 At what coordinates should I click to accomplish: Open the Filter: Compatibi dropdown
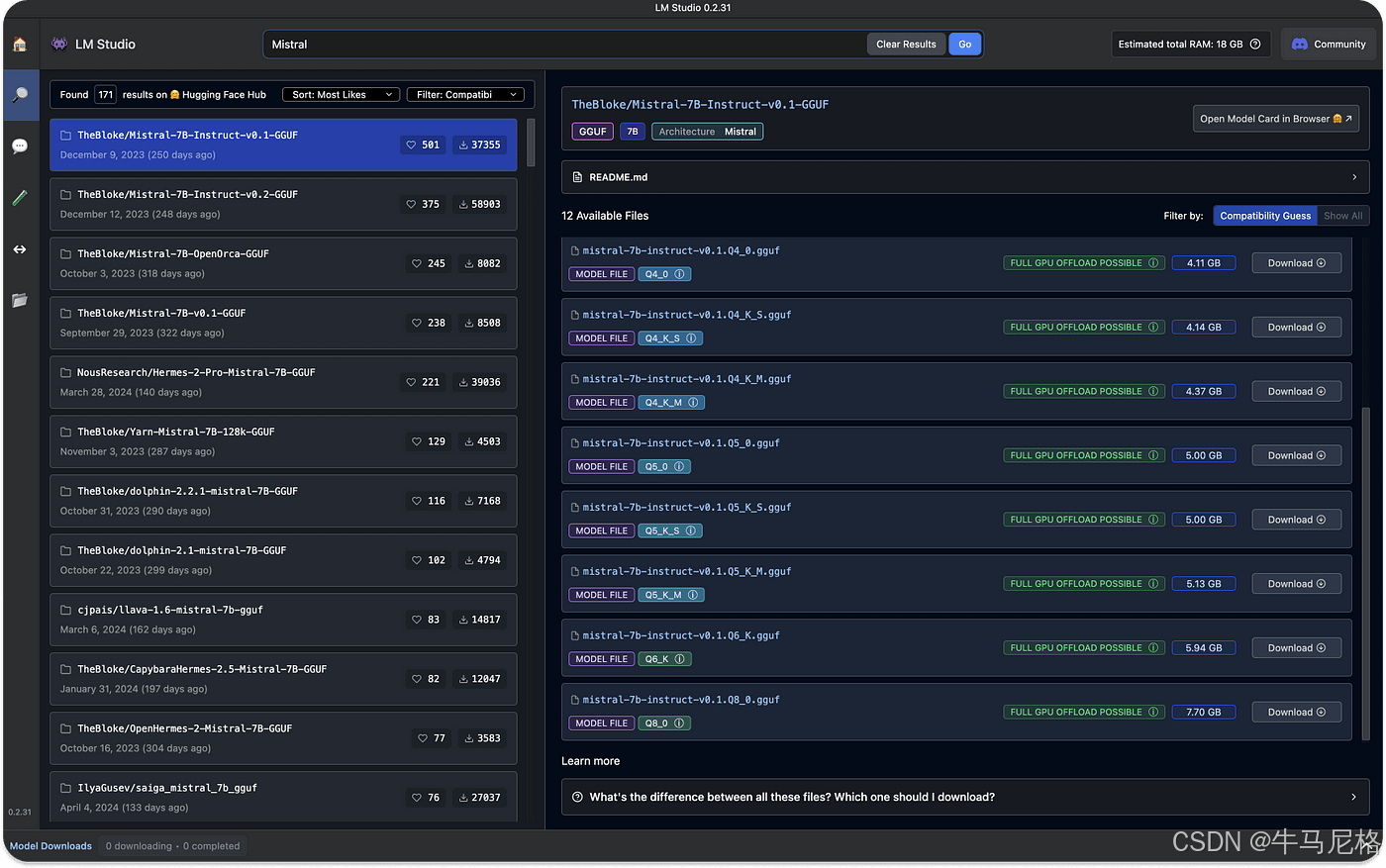point(465,95)
